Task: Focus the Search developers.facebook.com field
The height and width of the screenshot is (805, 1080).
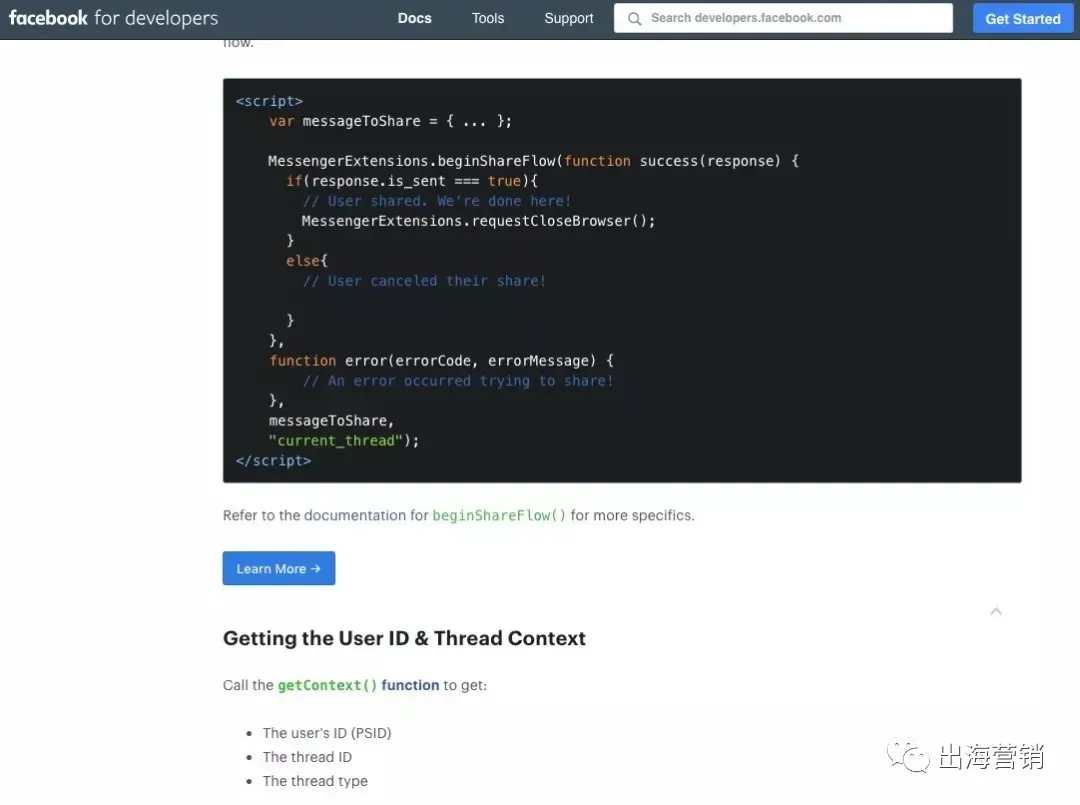Action: point(783,18)
